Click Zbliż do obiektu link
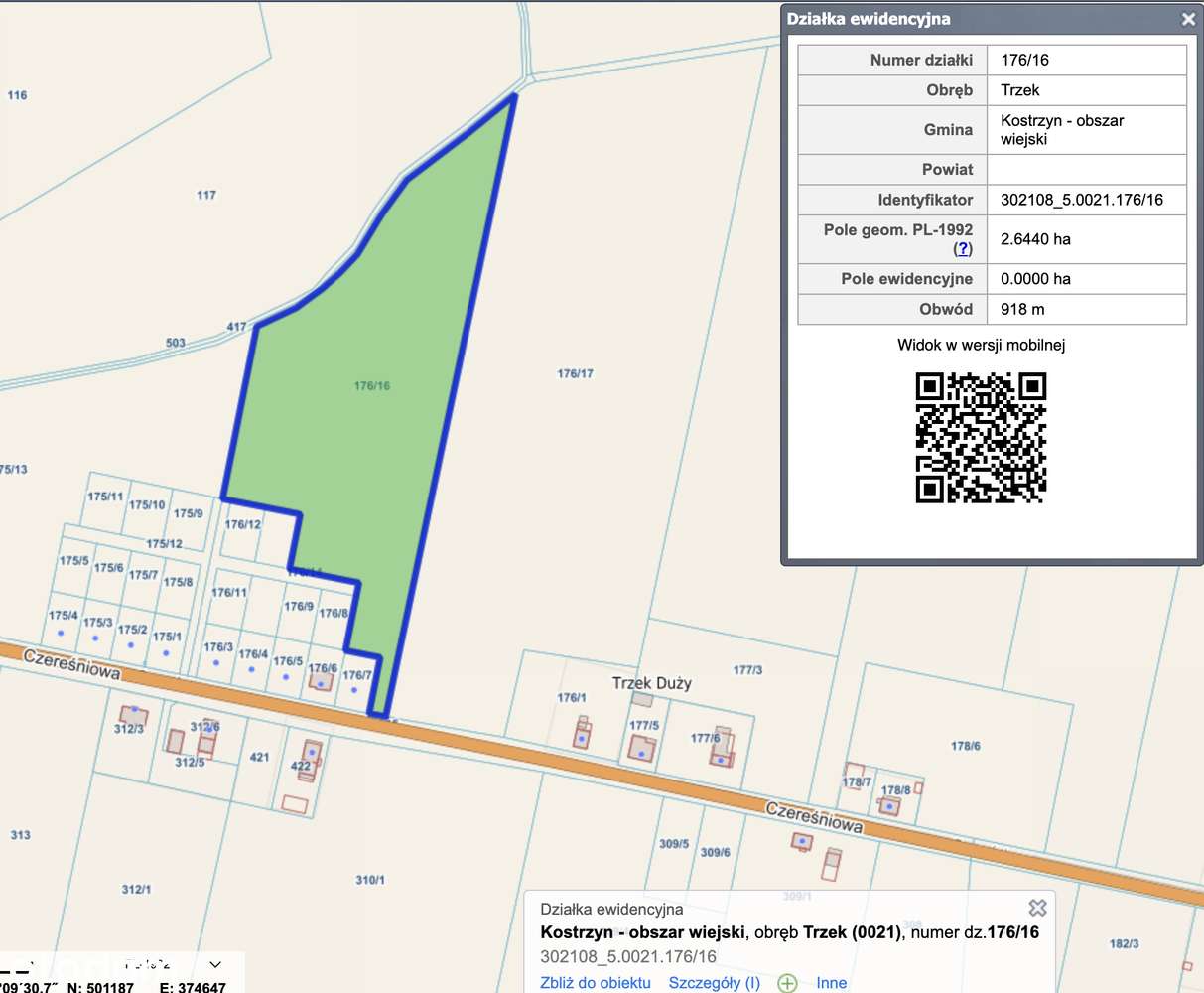 coord(596,983)
